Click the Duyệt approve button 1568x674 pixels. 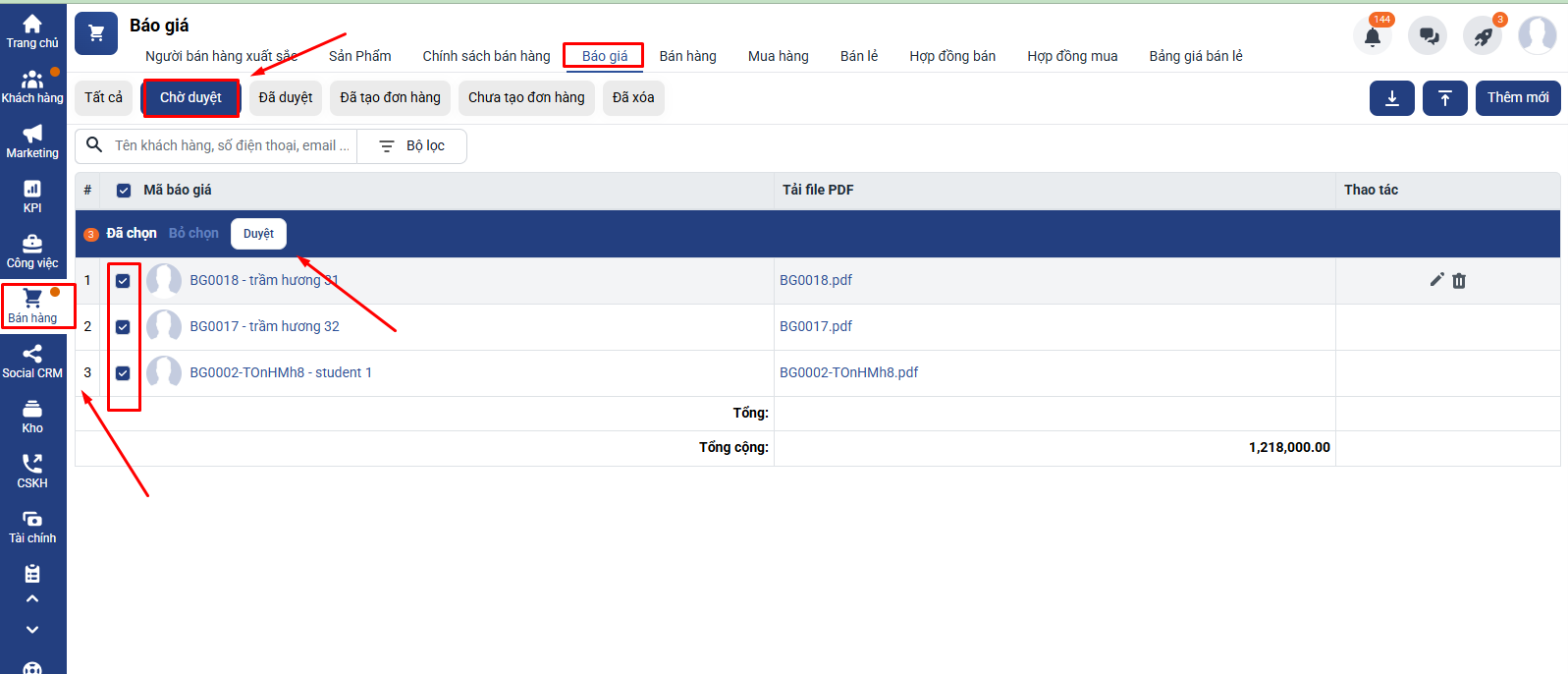pyautogui.click(x=258, y=234)
